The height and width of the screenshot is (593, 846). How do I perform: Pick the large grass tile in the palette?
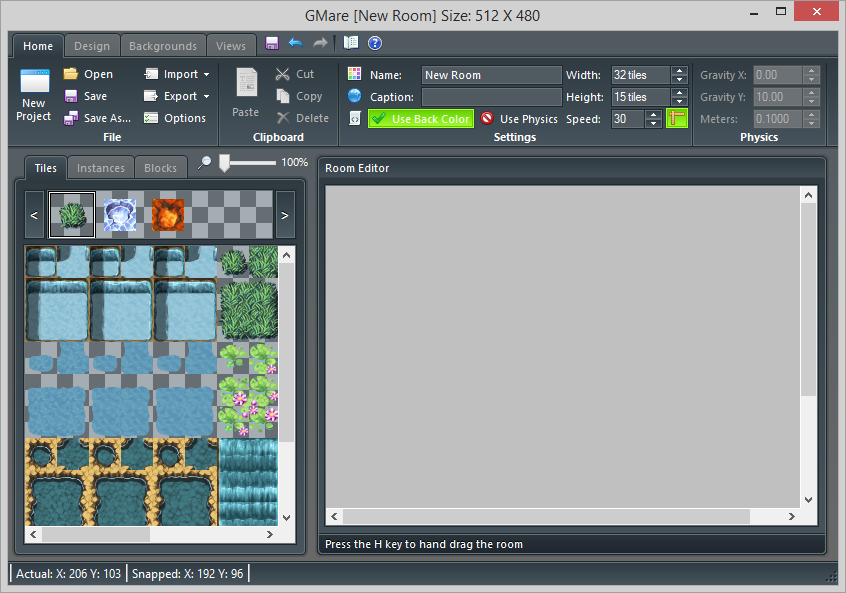(248, 310)
